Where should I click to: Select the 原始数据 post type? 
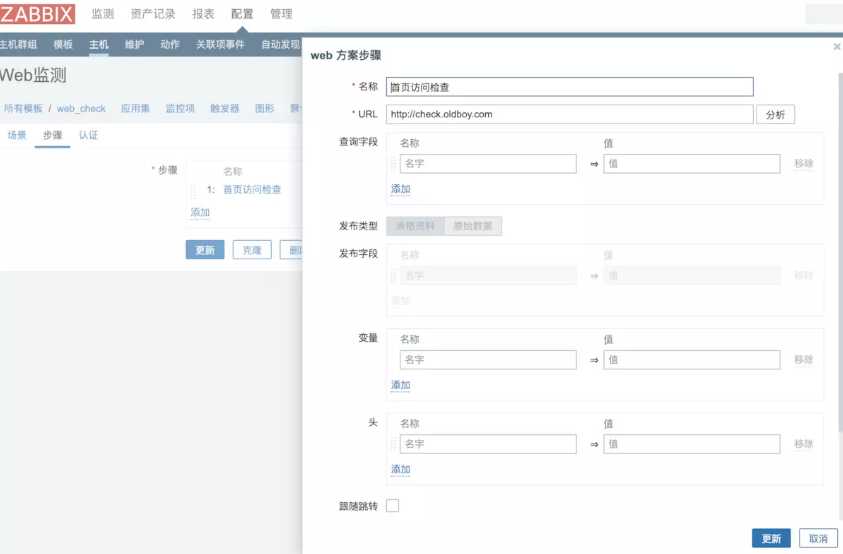[473, 226]
